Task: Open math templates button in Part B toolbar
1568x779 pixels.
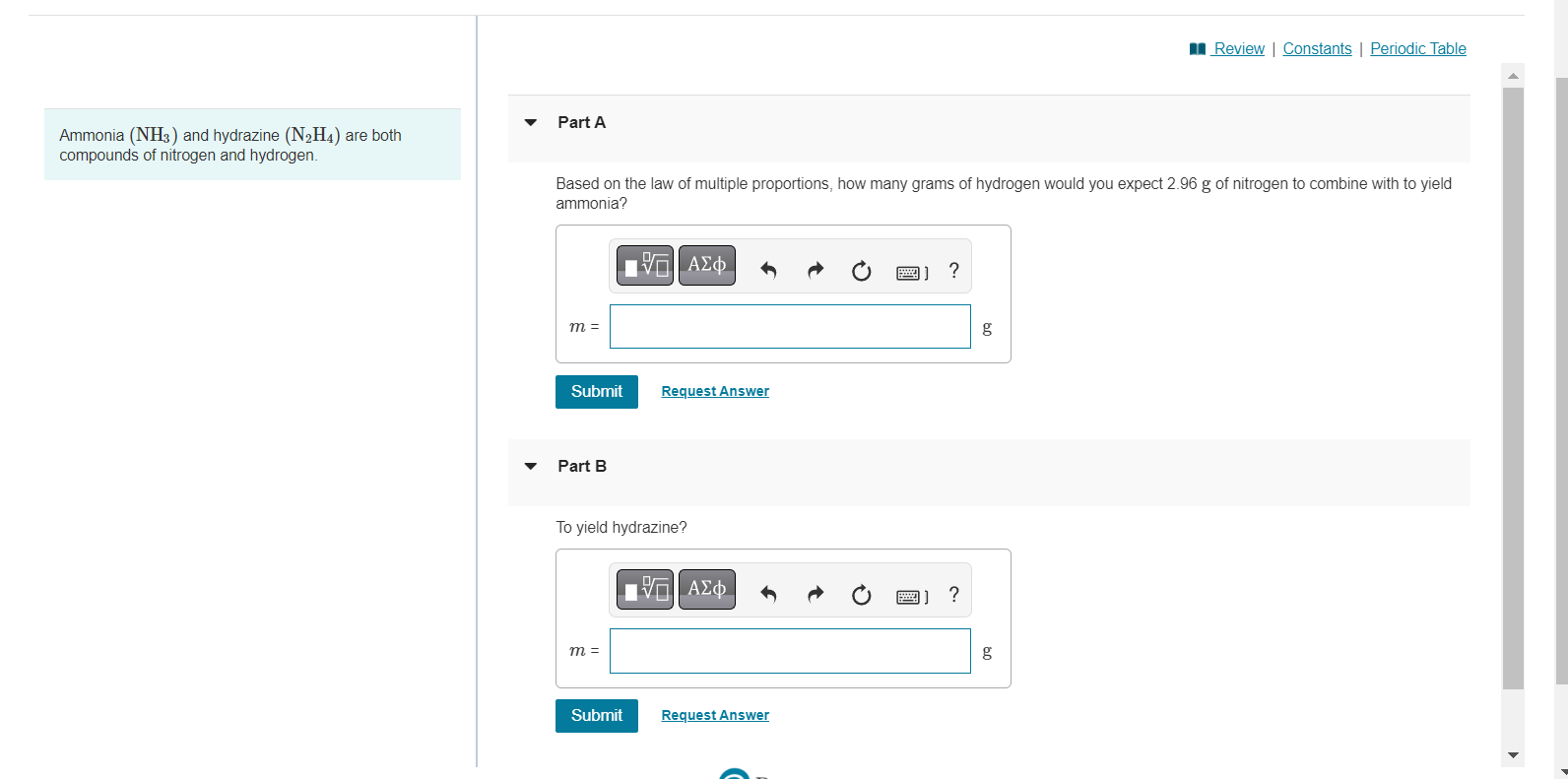Action: 645,589
